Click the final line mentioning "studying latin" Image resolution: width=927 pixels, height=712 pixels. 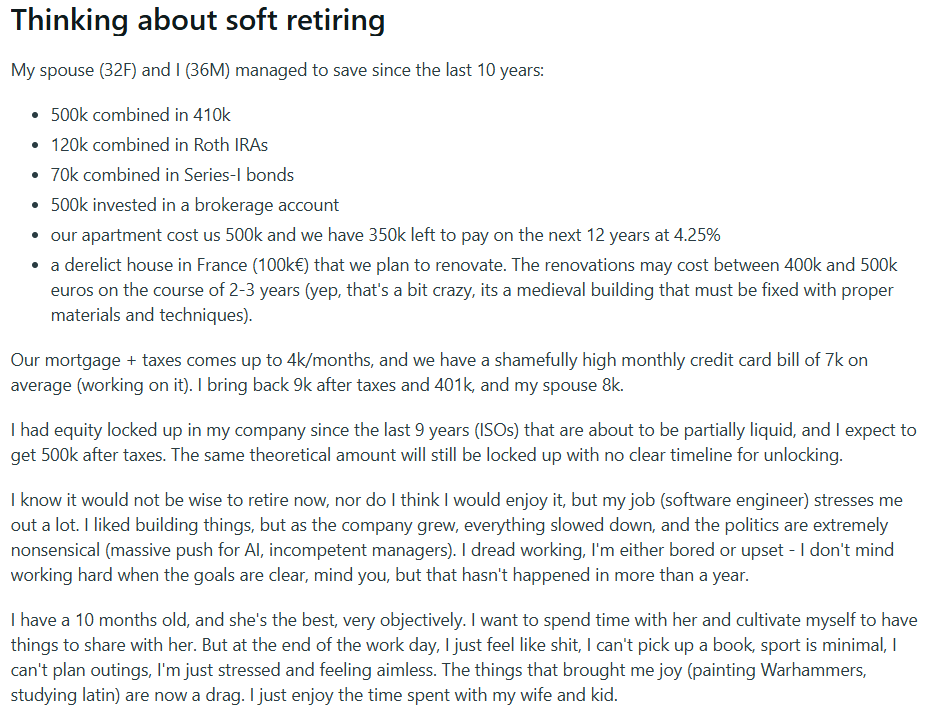point(314,695)
